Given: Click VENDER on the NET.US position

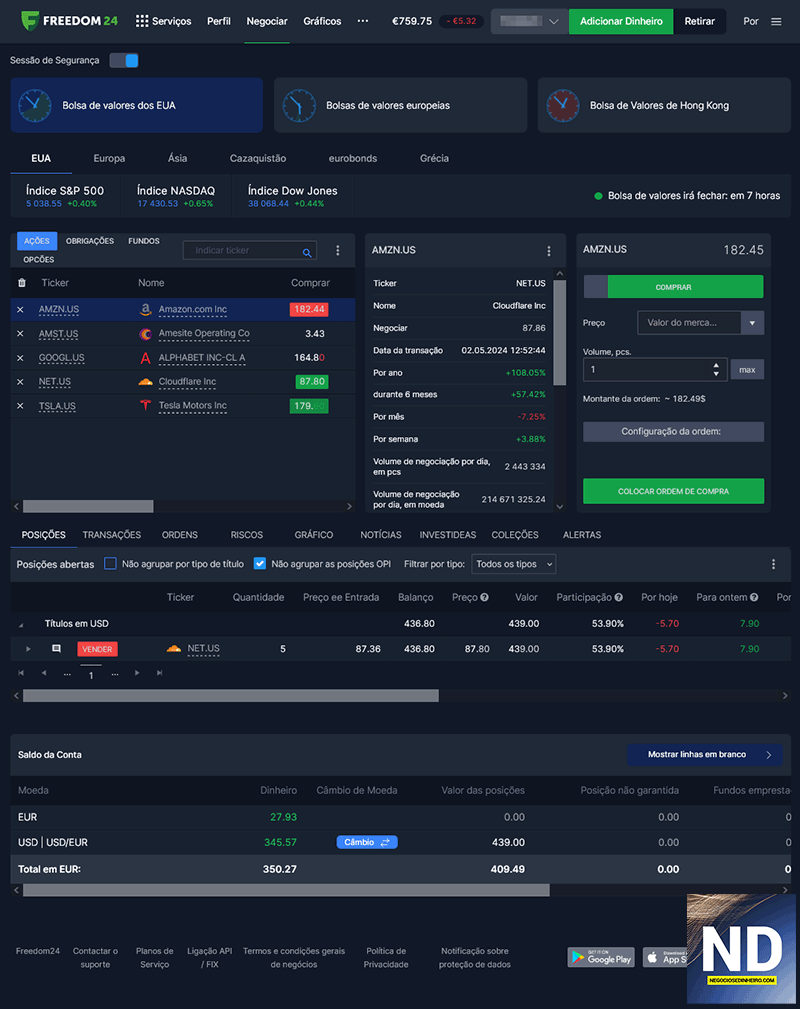Looking at the screenshot, I should 97,649.
